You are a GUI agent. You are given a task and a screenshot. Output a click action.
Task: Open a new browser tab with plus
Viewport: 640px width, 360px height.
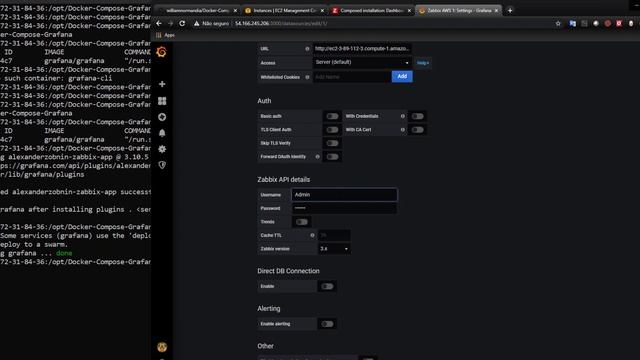coord(510,11)
